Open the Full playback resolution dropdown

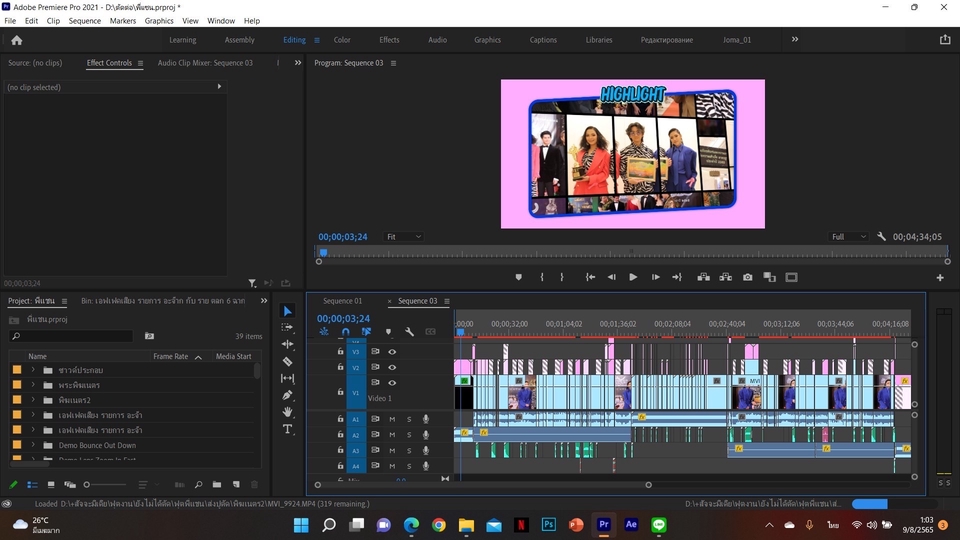click(x=849, y=236)
